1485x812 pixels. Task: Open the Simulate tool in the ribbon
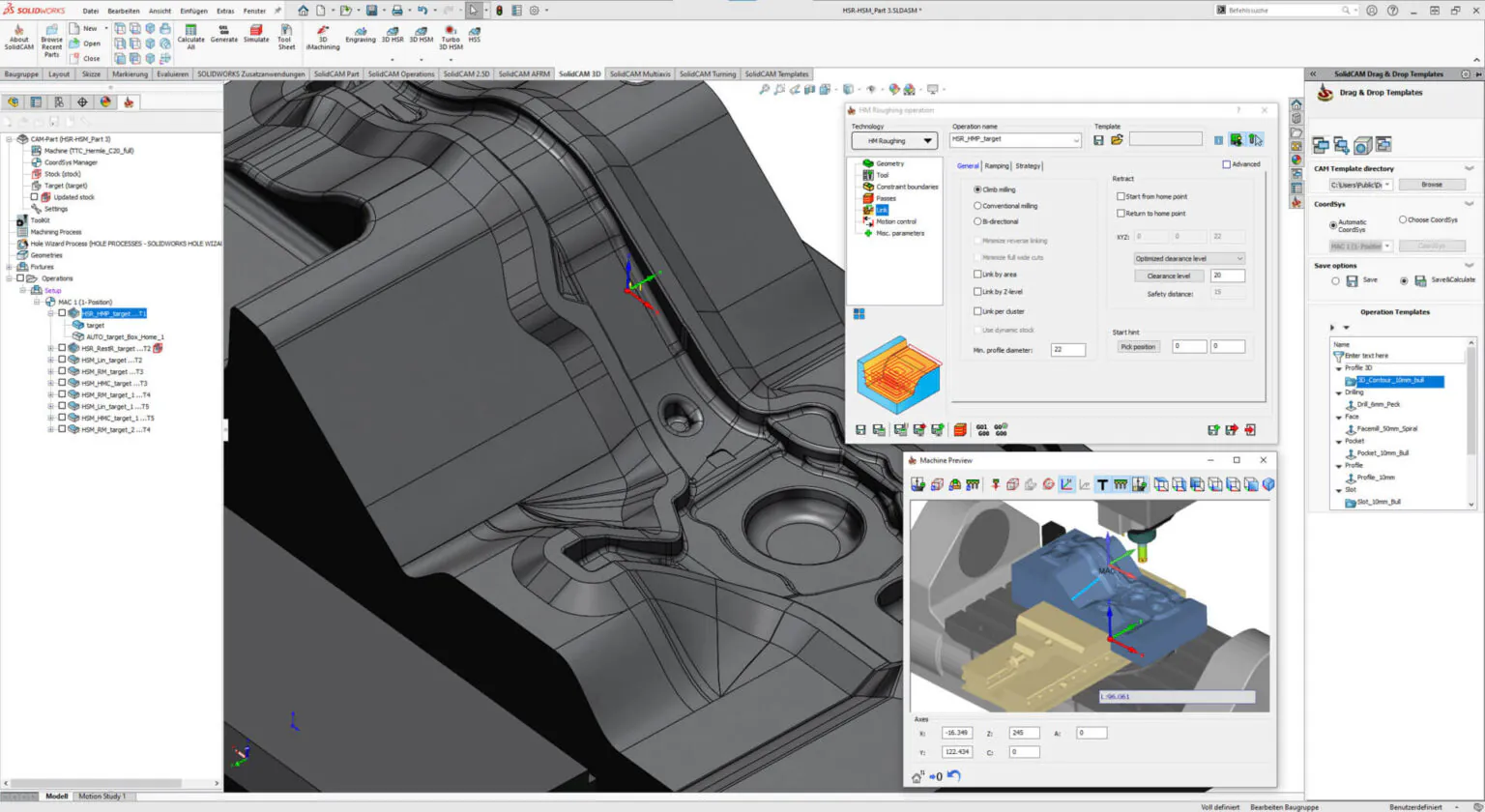(x=256, y=36)
